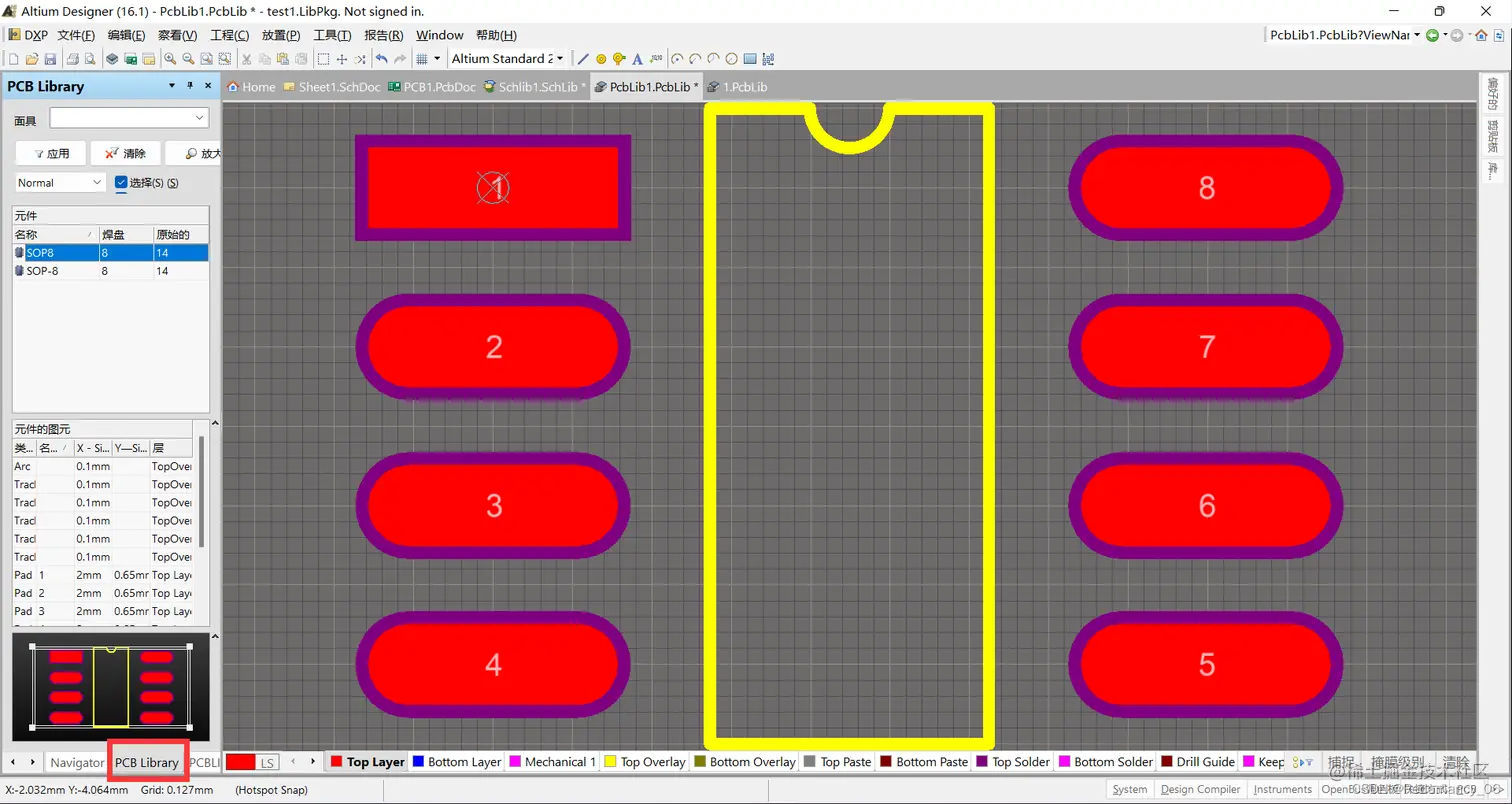Select the Top Overlay layer tab
This screenshot has height=804, width=1512.
pyautogui.click(x=645, y=762)
